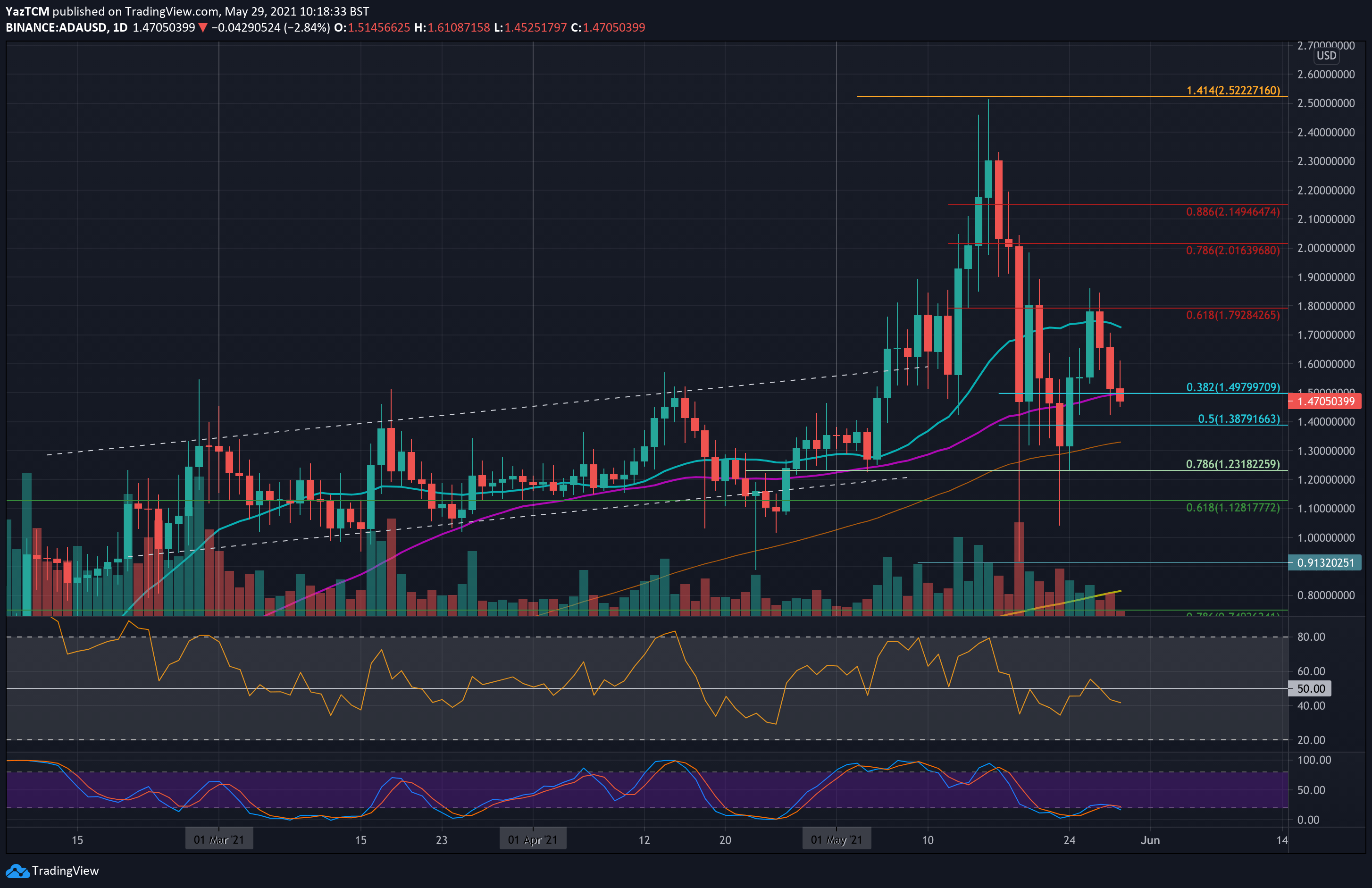Click the 80.00 RSI axis label
The width and height of the screenshot is (1372, 888).
(1311, 637)
